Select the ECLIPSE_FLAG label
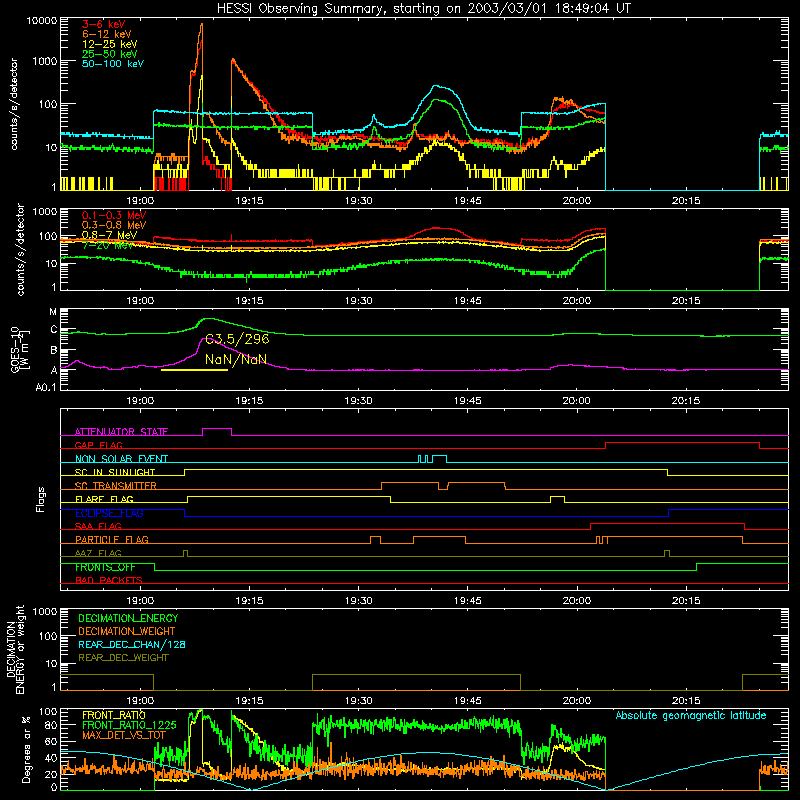This screenshot has width=800, height=800. [x=109, y=513]
